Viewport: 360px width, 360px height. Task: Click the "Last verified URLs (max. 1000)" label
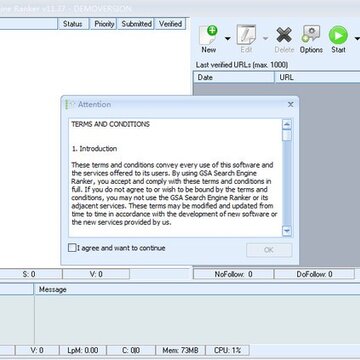(242, 65)
